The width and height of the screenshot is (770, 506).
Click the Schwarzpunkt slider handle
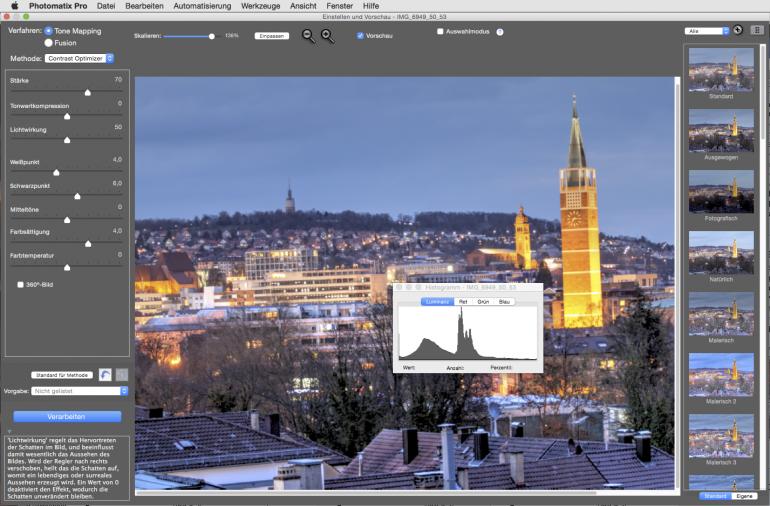(x=77, y=196)
